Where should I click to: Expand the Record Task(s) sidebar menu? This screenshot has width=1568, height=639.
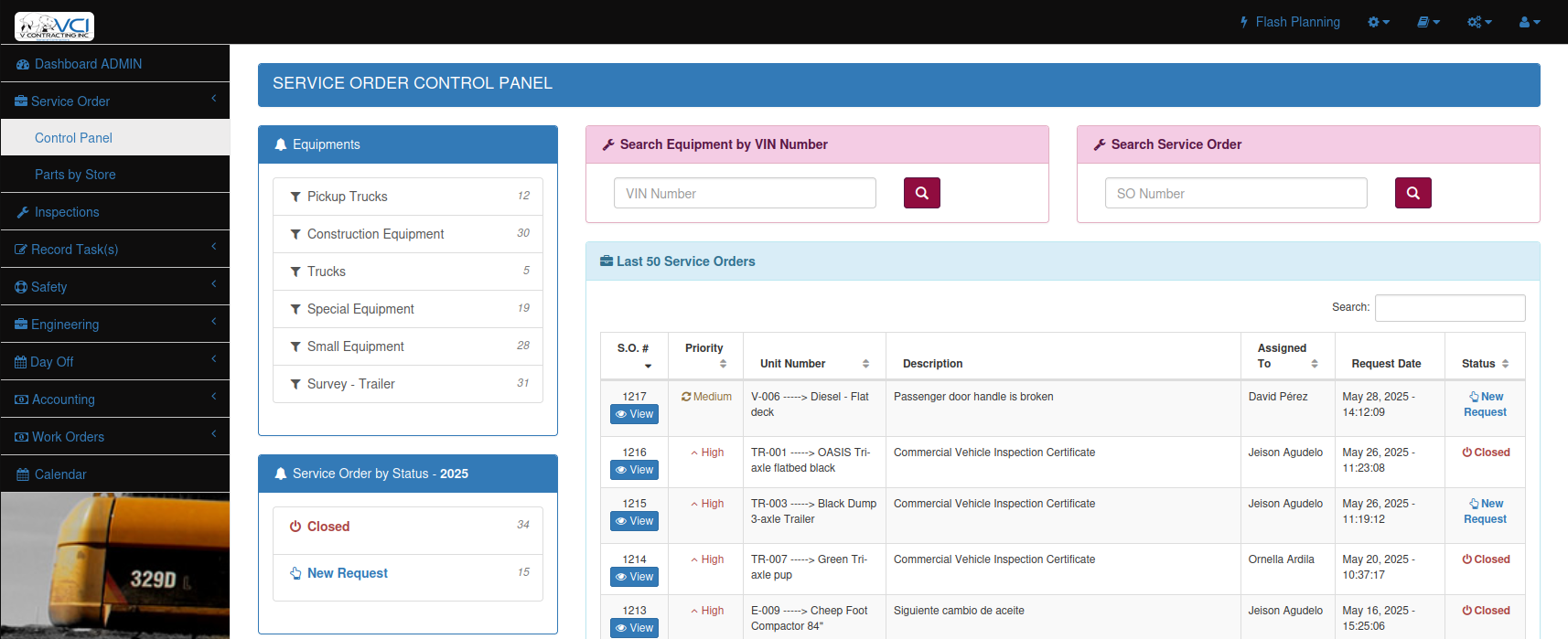point(114,249)
